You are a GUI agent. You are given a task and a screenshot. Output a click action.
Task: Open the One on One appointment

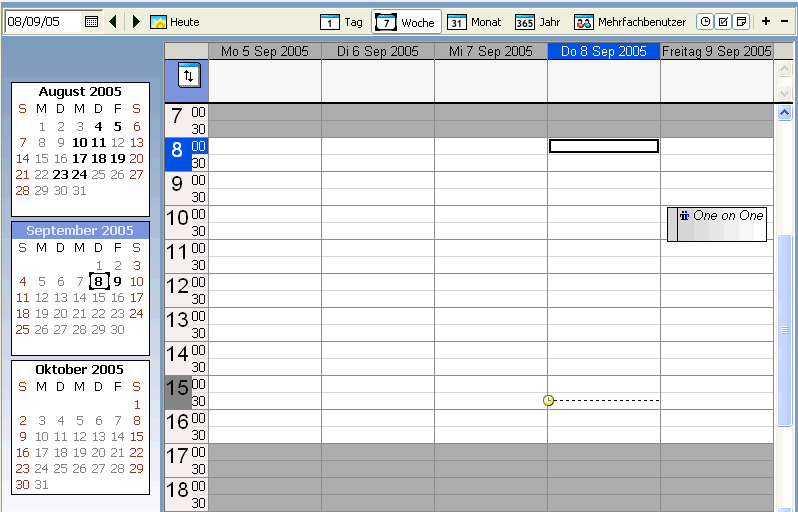click(717, 224)
